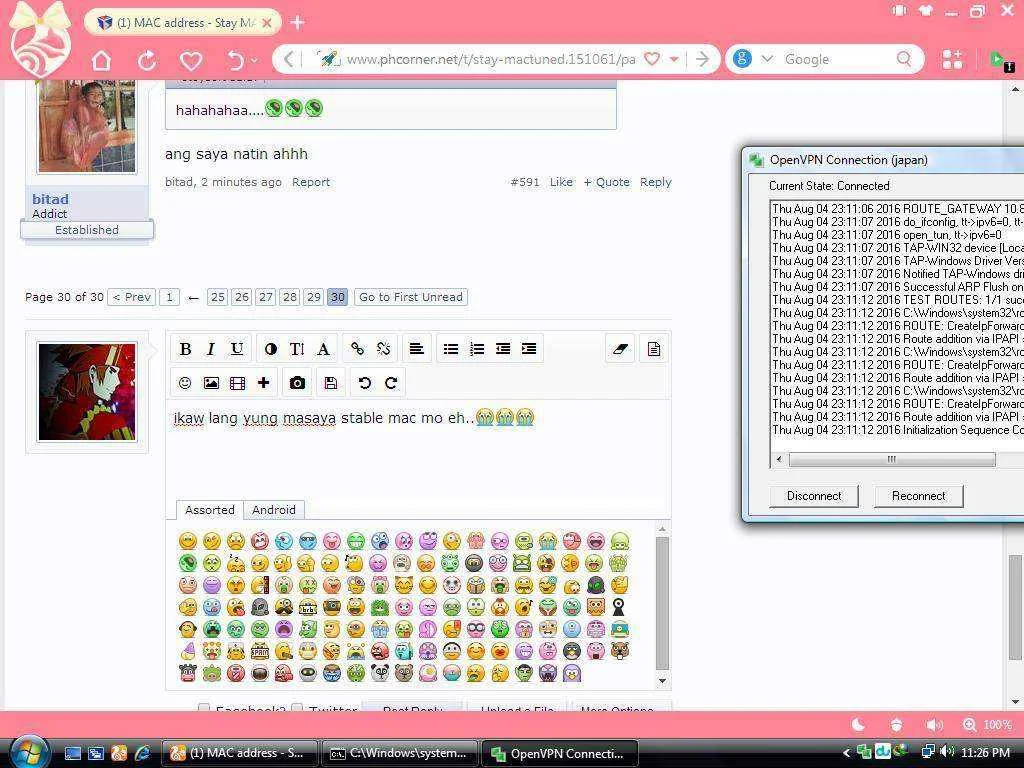Toggle the smilies panel with smiley icon
Screen dimensions: 1024x768
click(185, 383)
